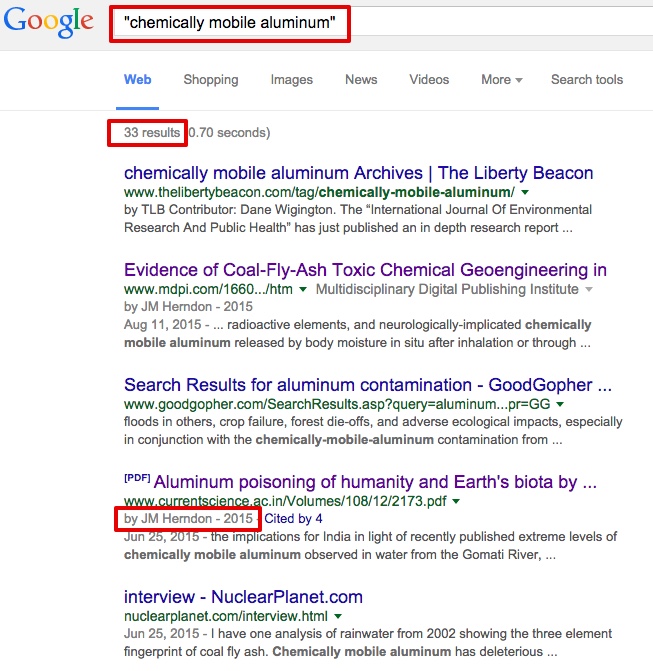The width and height of the screenshot is (653, 671).
Task: Open Aluminum poisoning of humanity PDF result
Action: tap(375, 482)
